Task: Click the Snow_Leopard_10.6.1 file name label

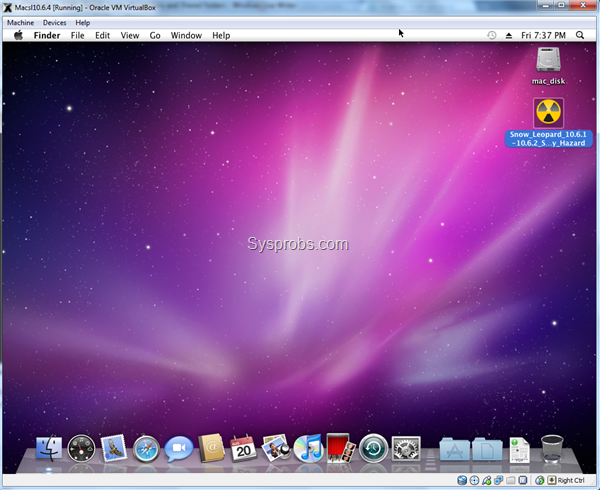Action: point(548,138)
